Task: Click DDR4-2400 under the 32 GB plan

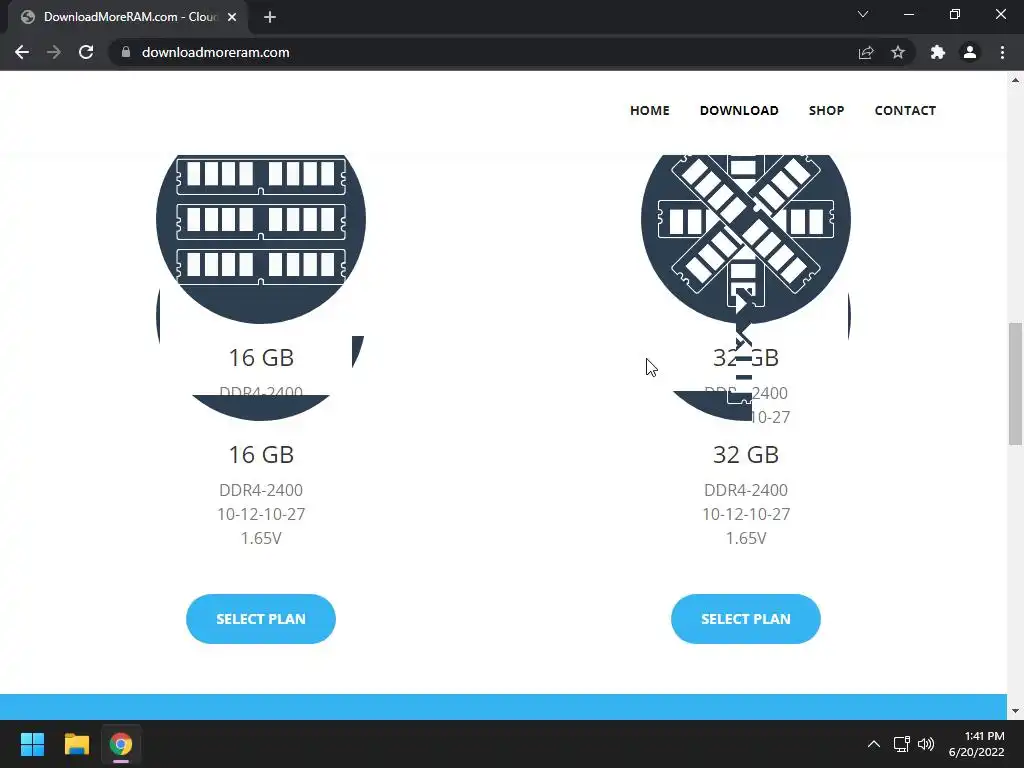Action: click(x=746, y=490)
